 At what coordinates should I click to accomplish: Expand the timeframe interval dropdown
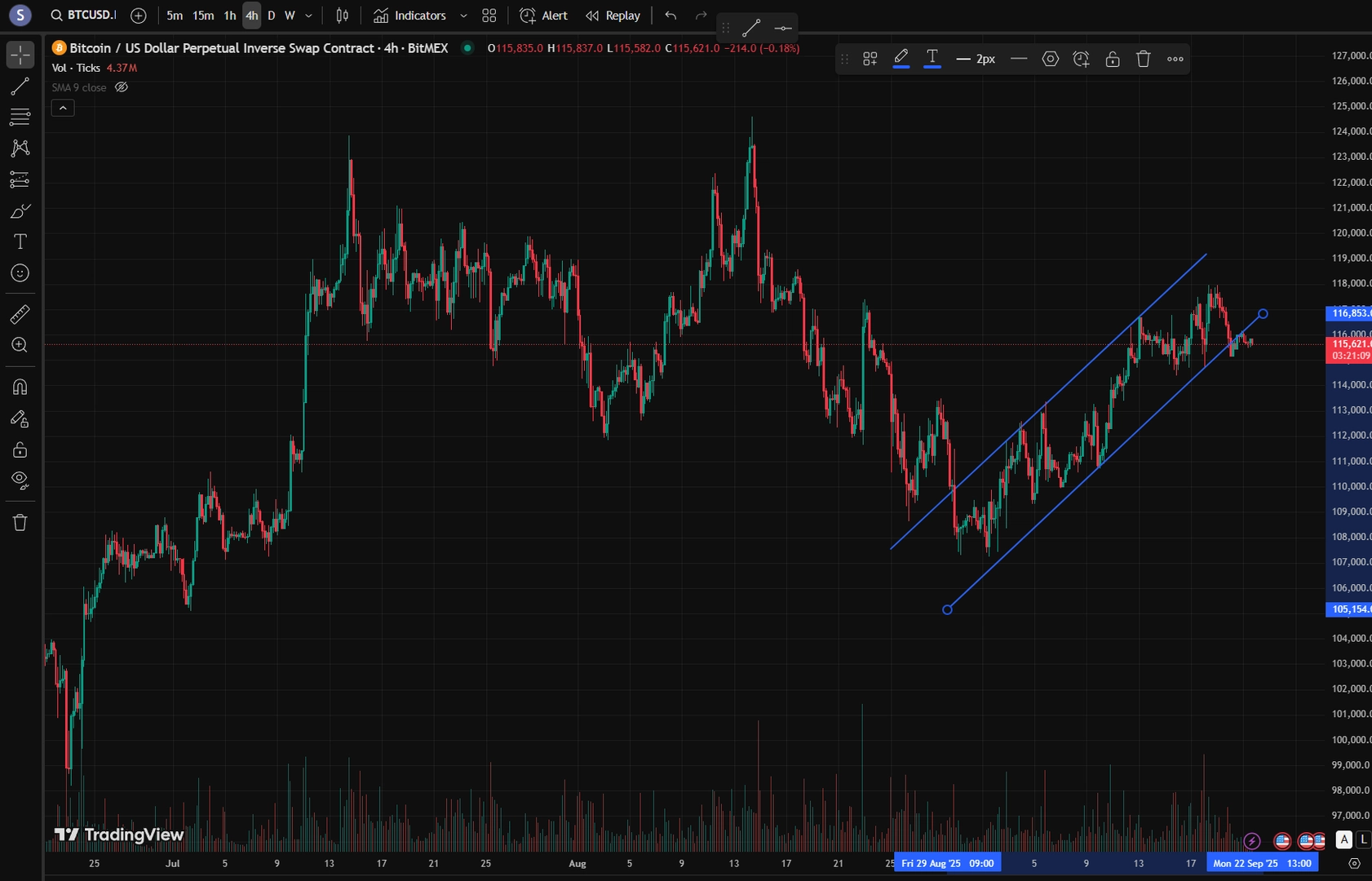[308, 15]
